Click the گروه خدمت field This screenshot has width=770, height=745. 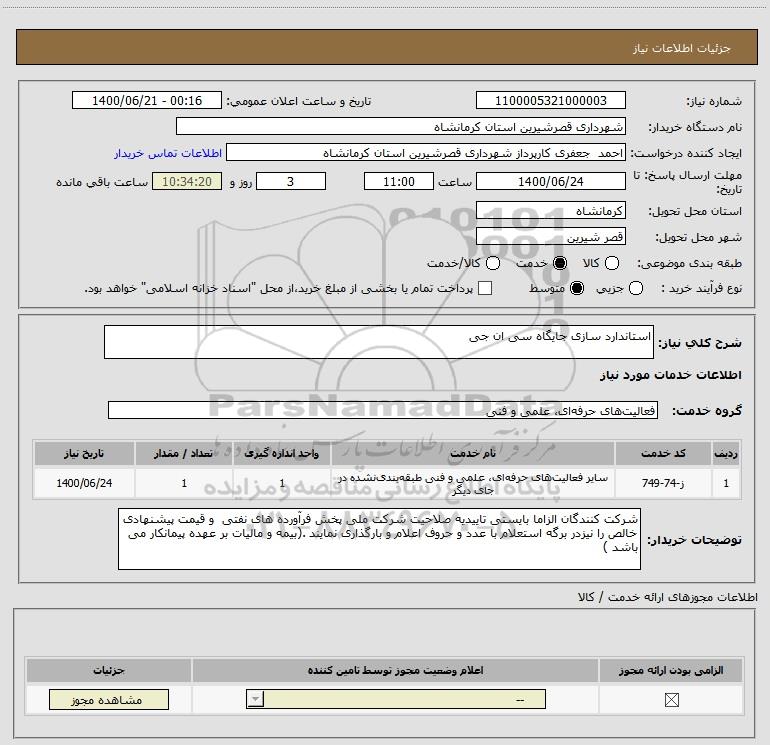point(383,410)
